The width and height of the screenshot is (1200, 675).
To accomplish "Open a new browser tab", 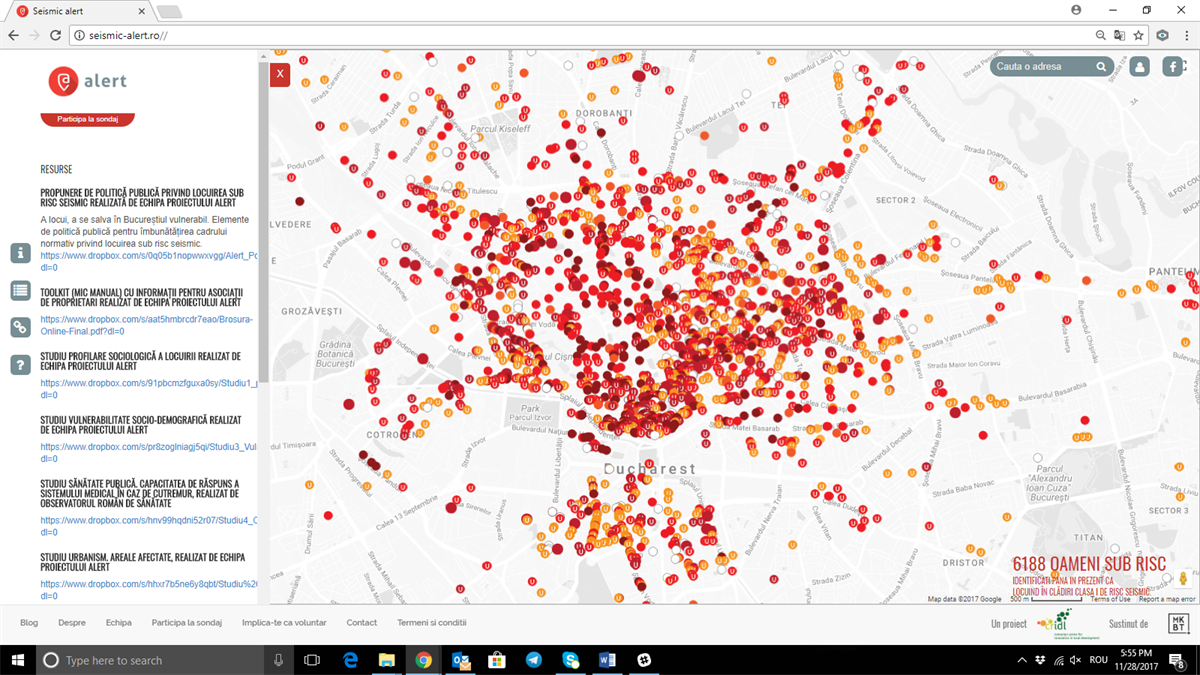I will (x=169, y=11).
